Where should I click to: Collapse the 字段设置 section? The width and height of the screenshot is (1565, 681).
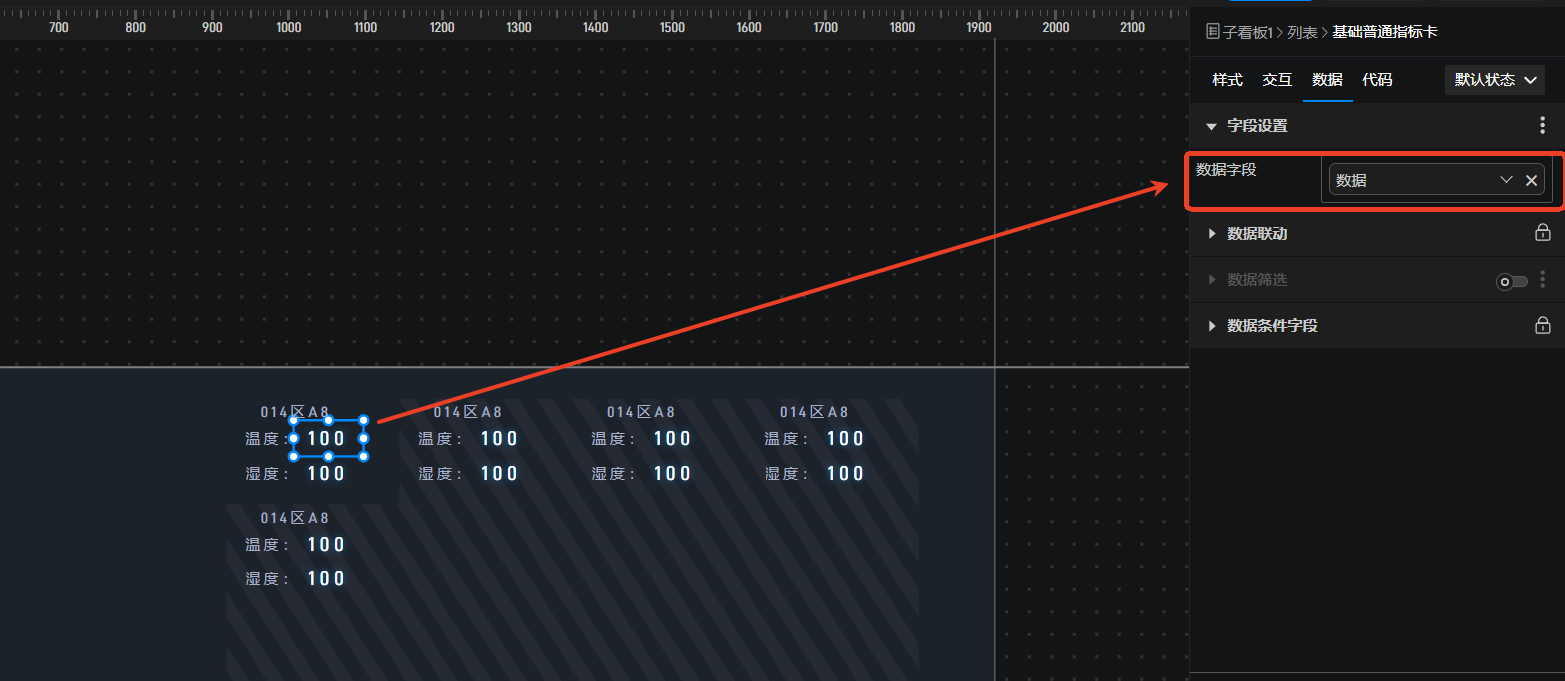[x=1212, y=126]
